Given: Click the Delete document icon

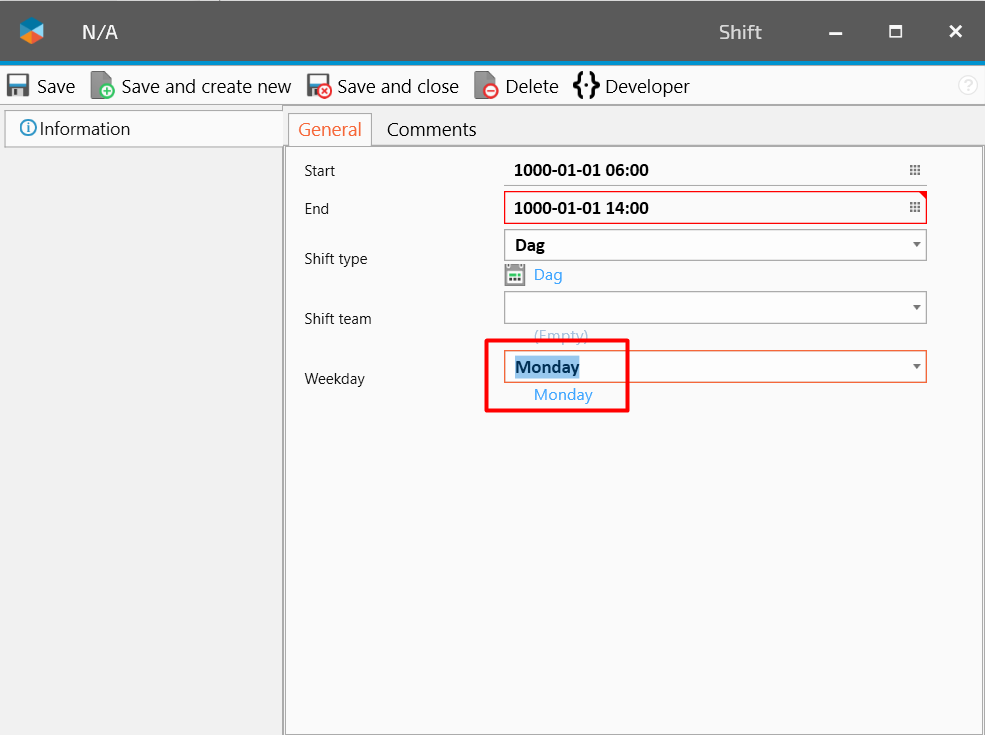Looking at the screenshot, I should click(x=486, y=86).
